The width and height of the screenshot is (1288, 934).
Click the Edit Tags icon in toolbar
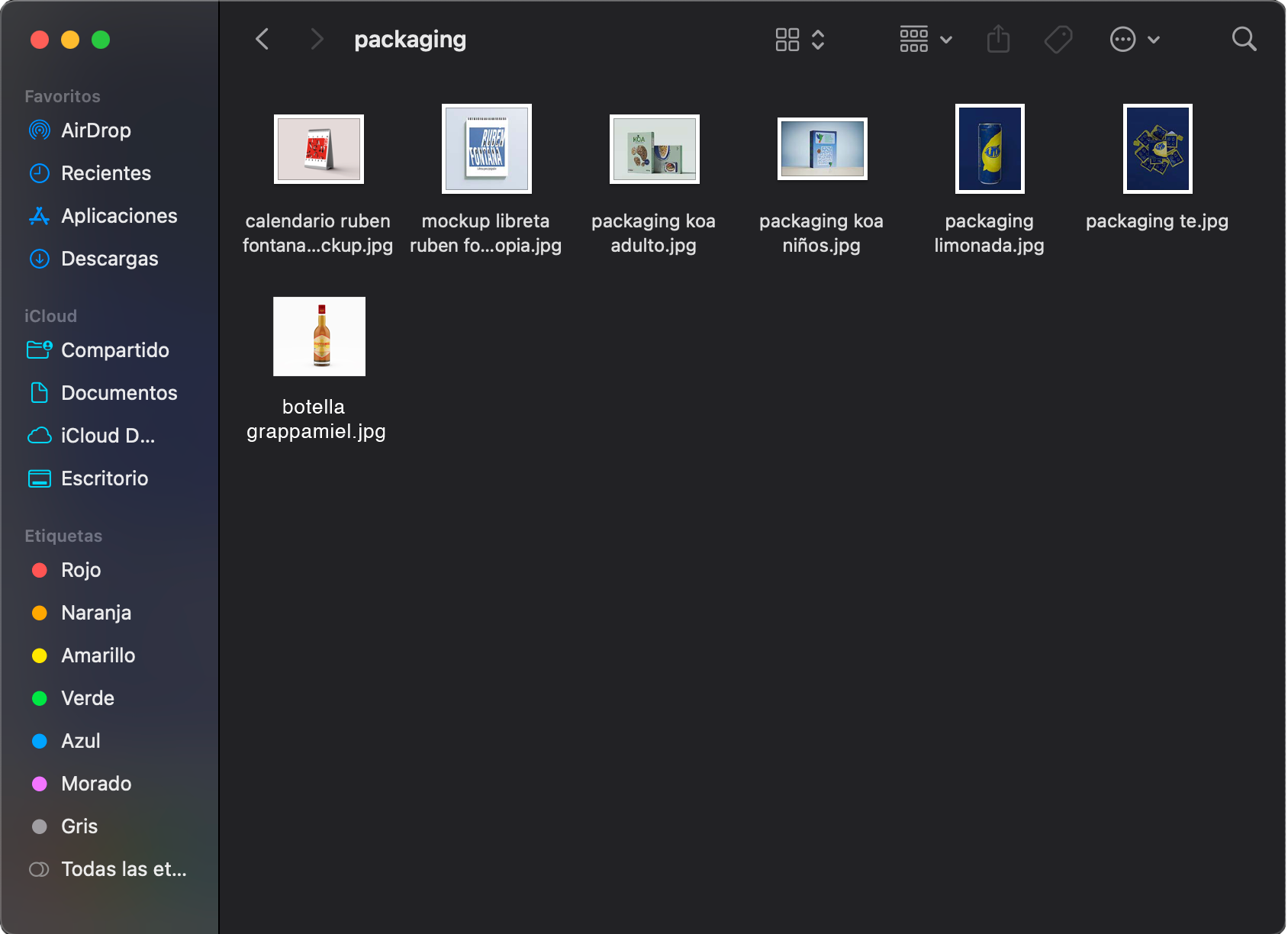[x=1058, y=39]
